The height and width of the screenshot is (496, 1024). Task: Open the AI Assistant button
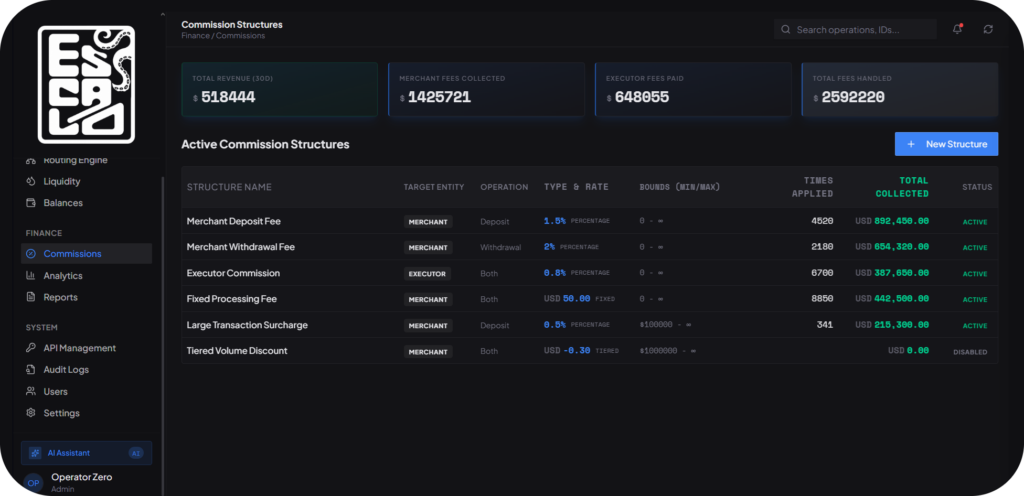pos(86,453)
